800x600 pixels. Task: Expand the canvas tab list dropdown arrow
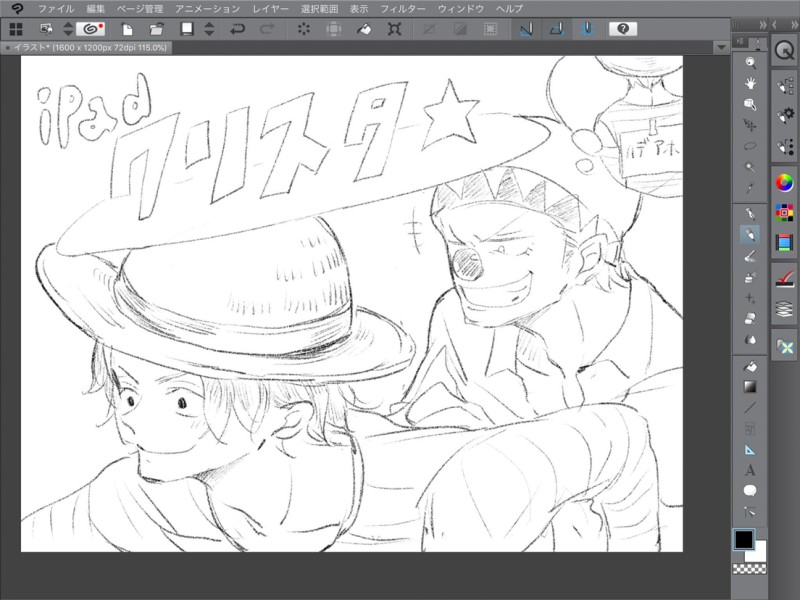(x=719, y=47)
